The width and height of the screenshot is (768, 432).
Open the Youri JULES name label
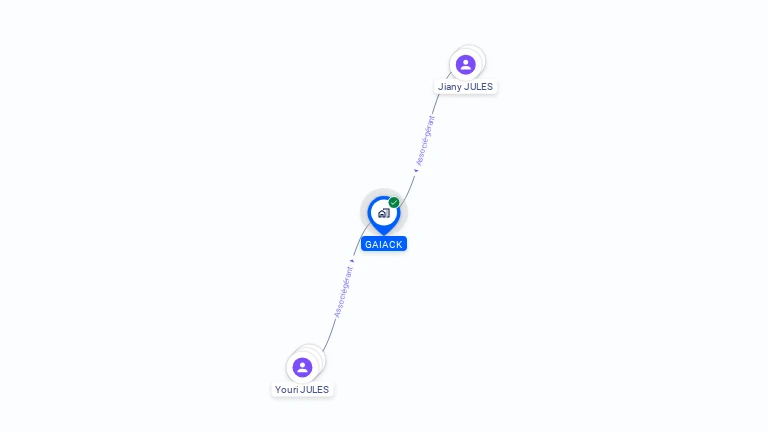click(302, 389)
